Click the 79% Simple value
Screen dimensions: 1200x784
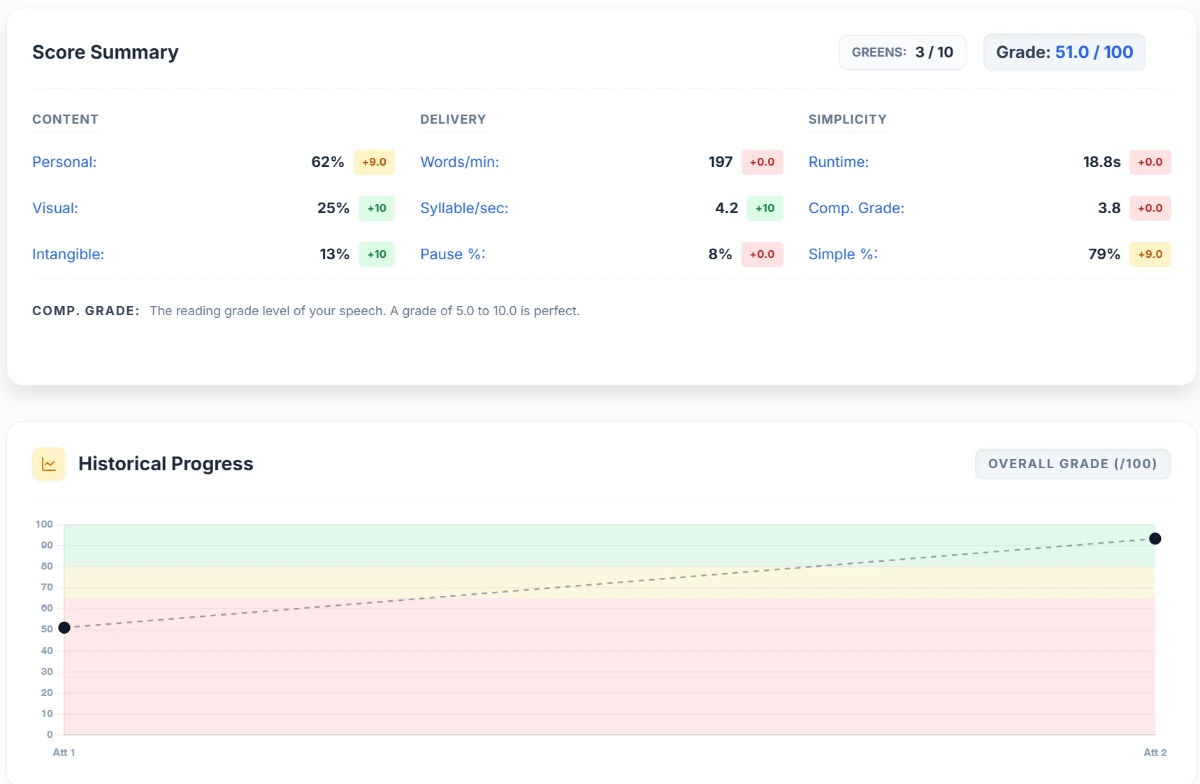click(1104, 254)
